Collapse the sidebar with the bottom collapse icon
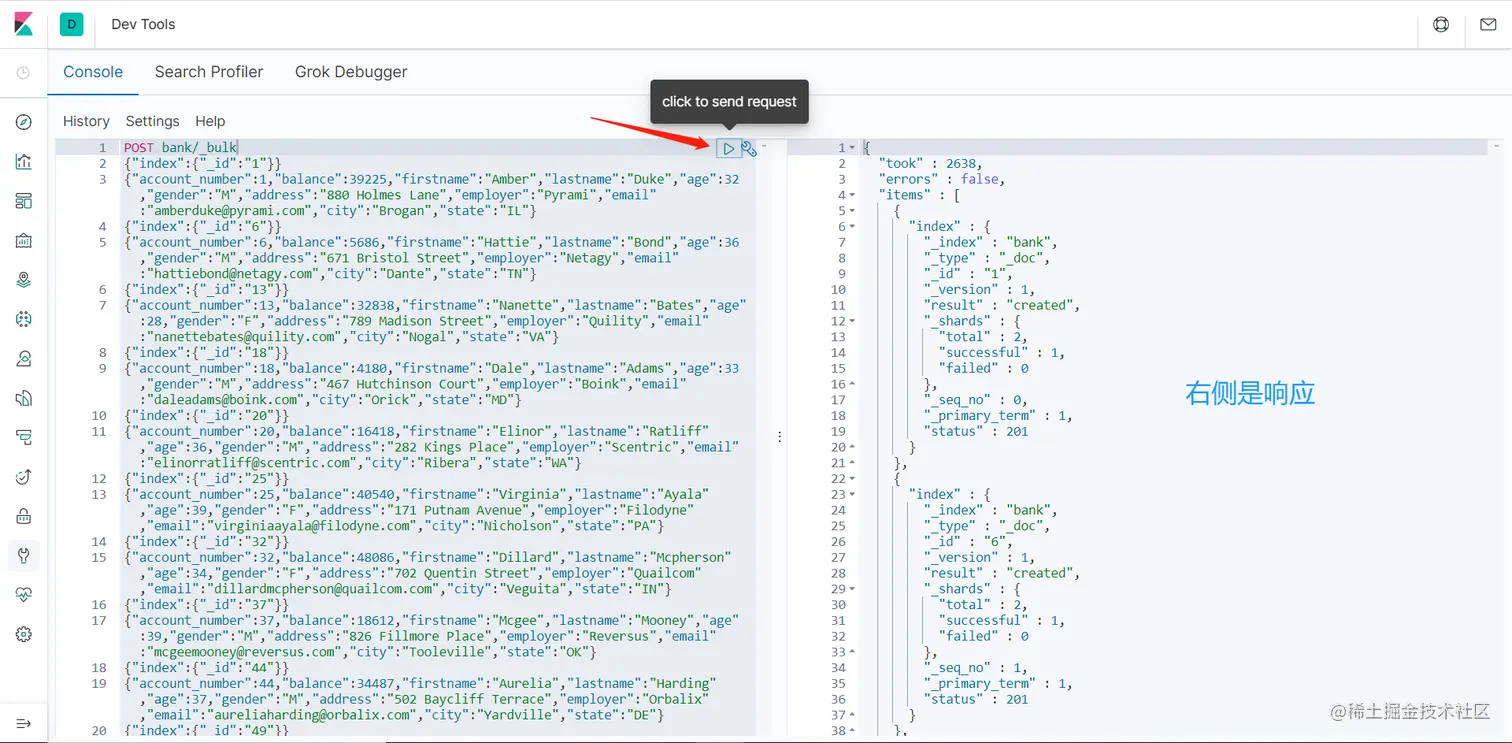1512x743 pixels. tap(24, 722)
